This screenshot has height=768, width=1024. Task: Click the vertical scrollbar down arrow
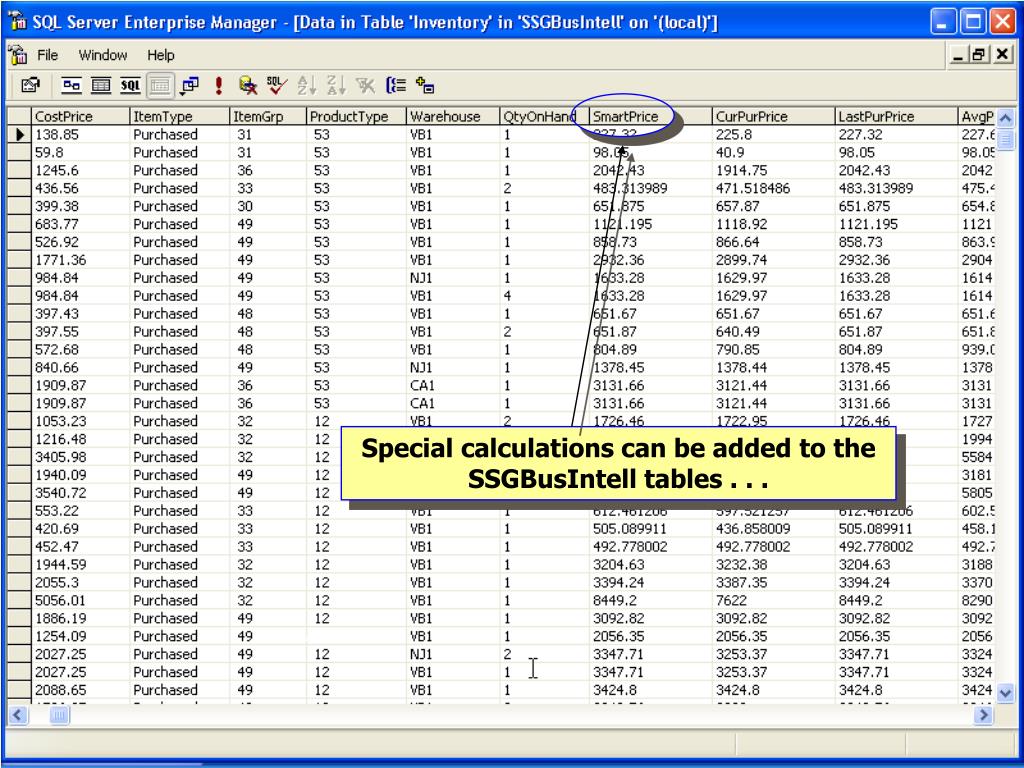click(x=1005, y=694)
